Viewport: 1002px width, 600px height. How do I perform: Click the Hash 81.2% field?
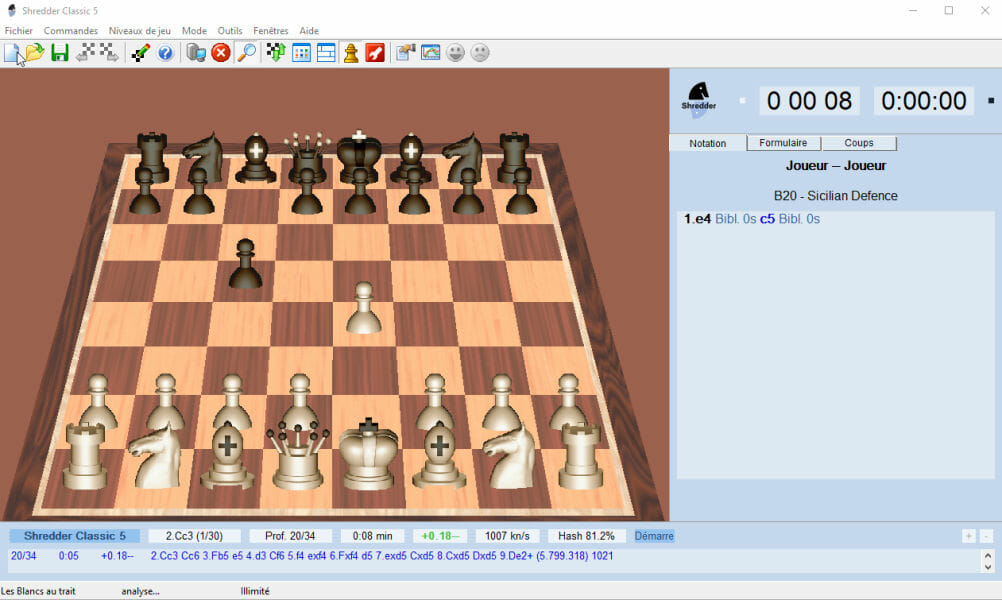tap(586, 536)
